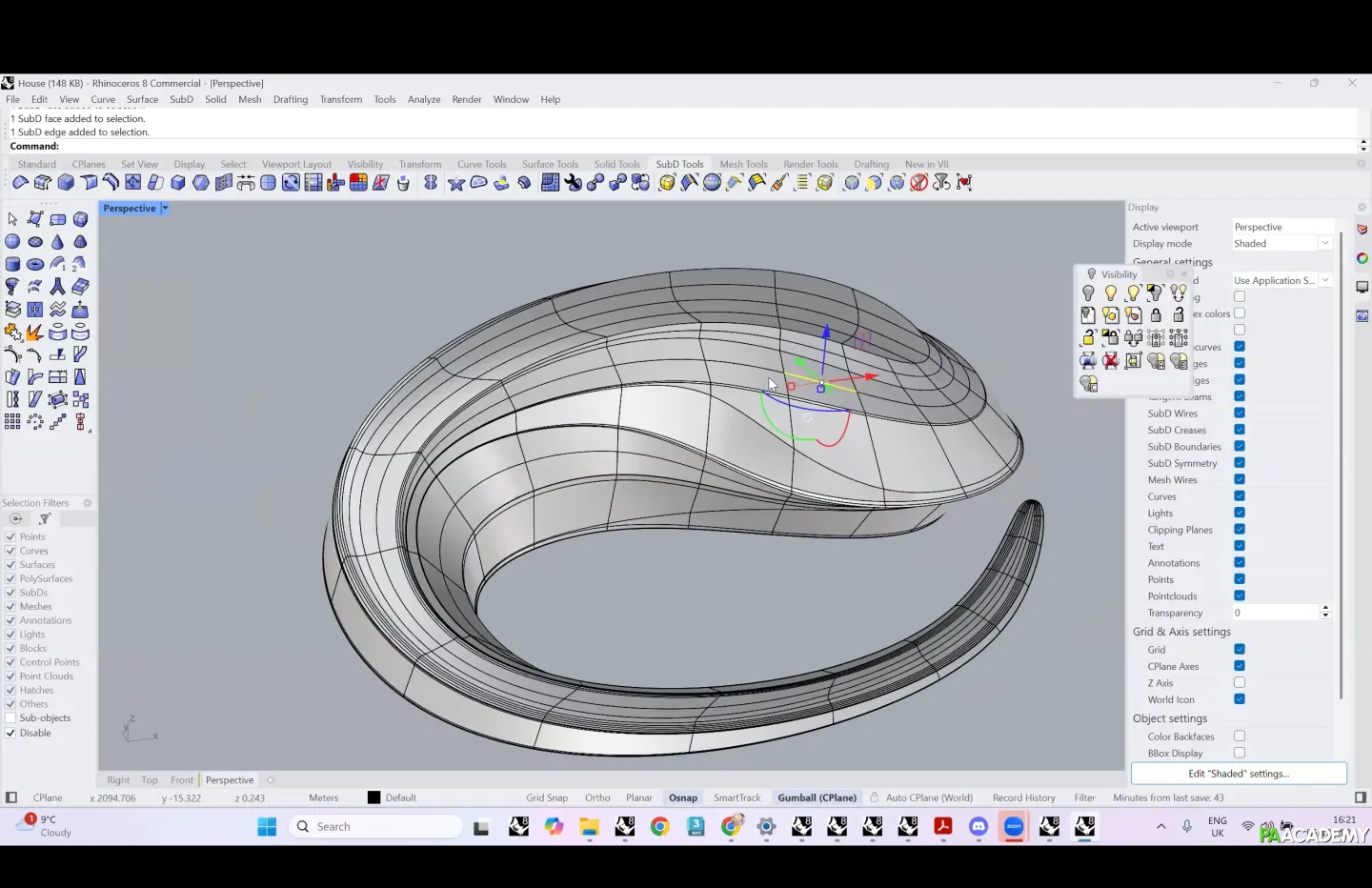Click the Lock Objects padlock icon
The width and height of the screenshot is (1372, 888).
point(1156,315)
